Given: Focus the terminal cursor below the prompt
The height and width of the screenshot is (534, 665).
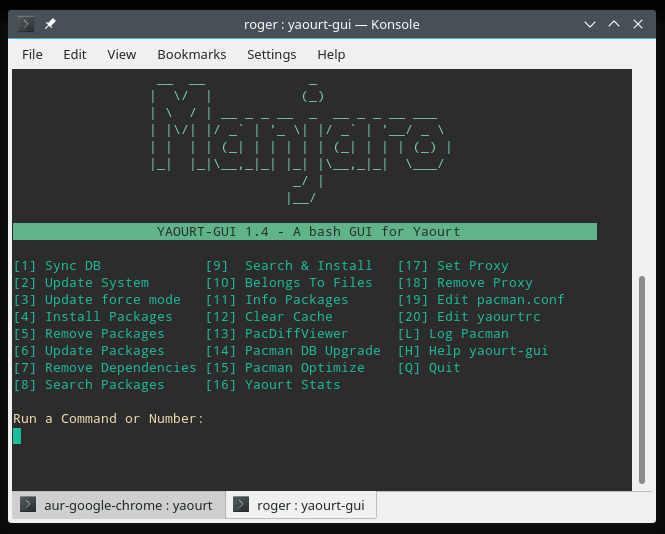Looking at the screenshot, I should tap(17, 436).
